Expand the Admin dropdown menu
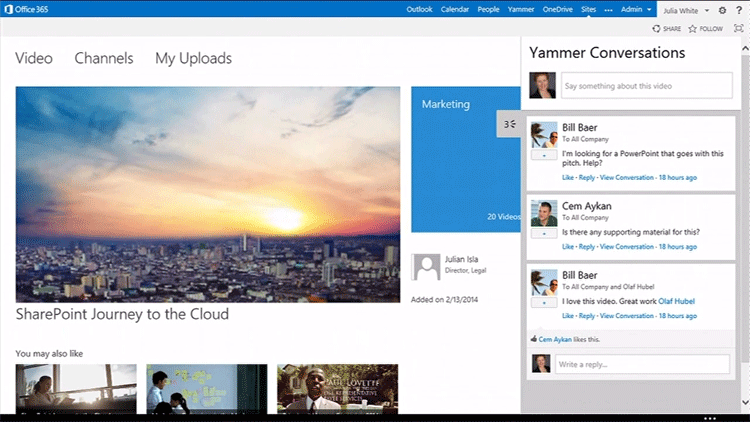 click(635, 9)
